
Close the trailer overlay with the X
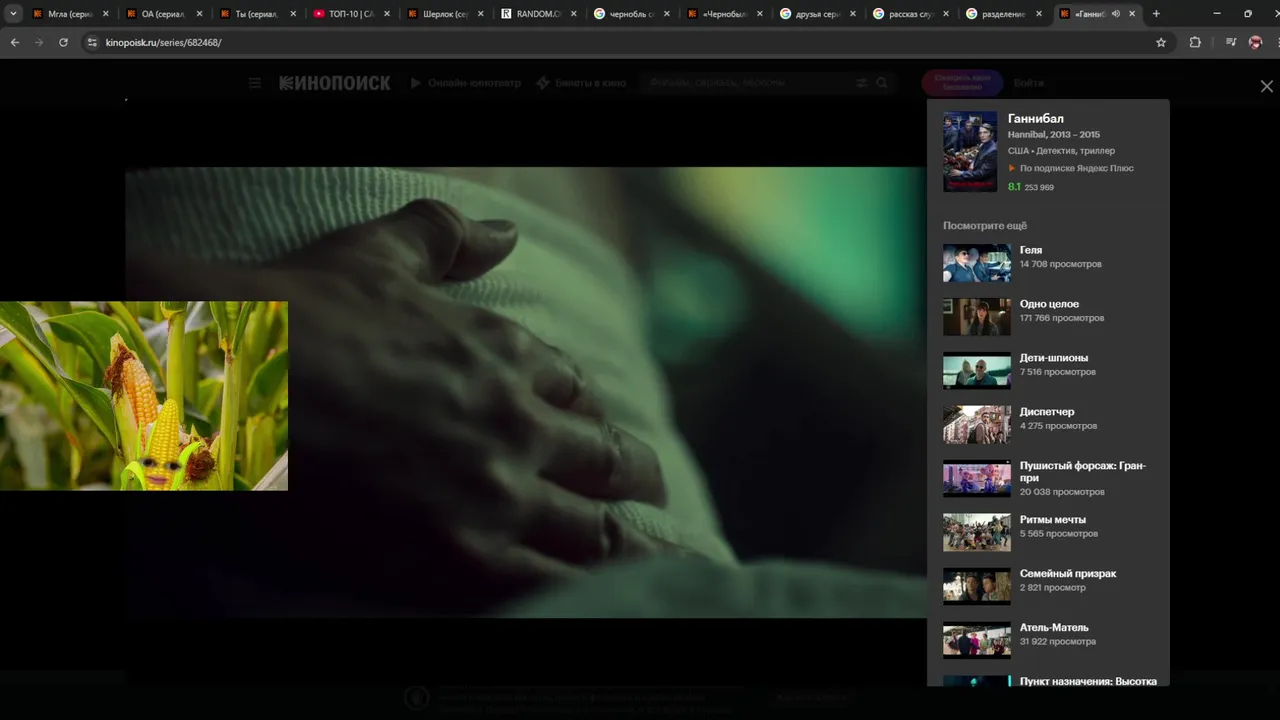point(1266,86)
